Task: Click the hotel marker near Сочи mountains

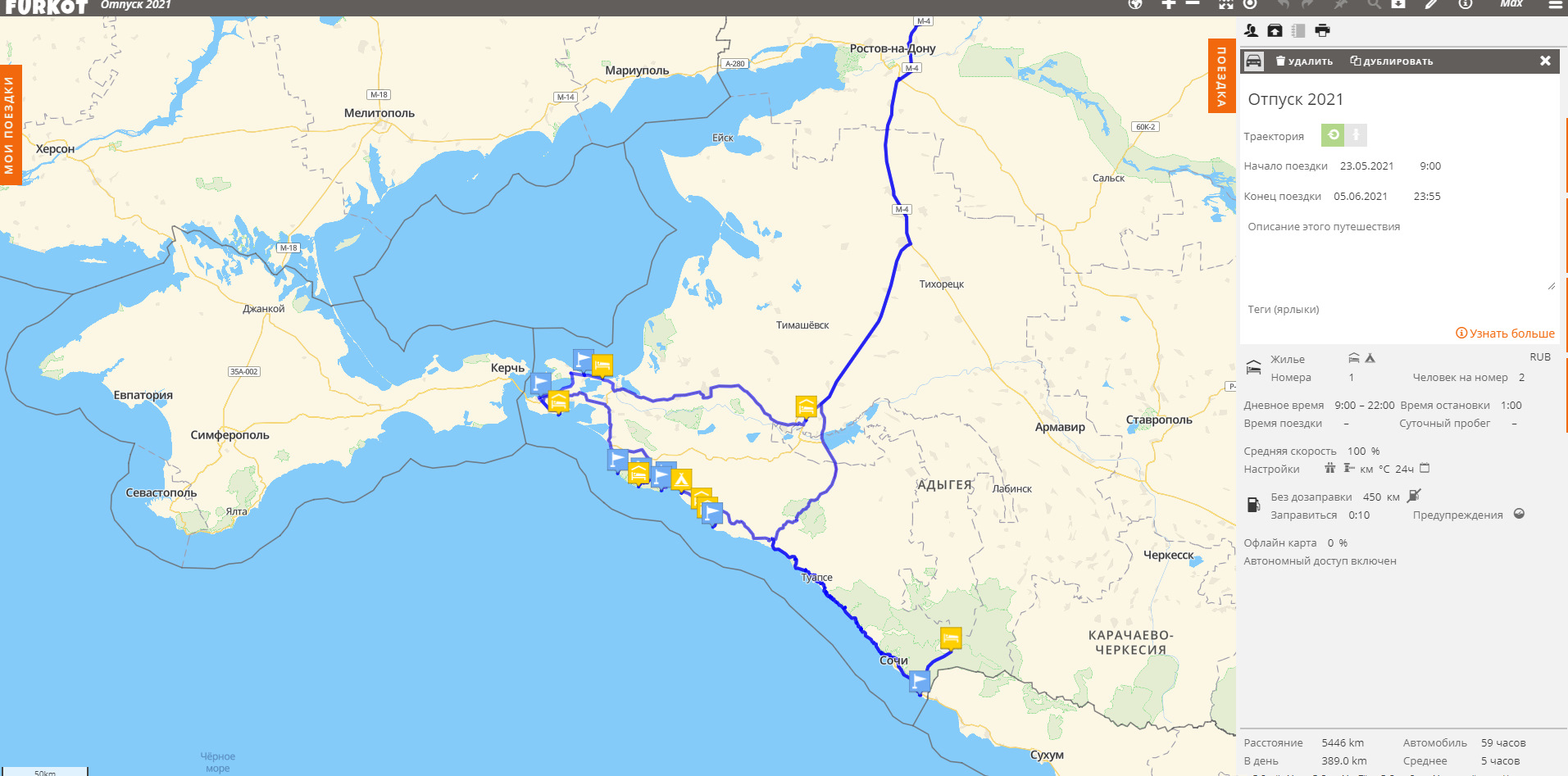Action: pyautogui.click(x=951, y=638)
